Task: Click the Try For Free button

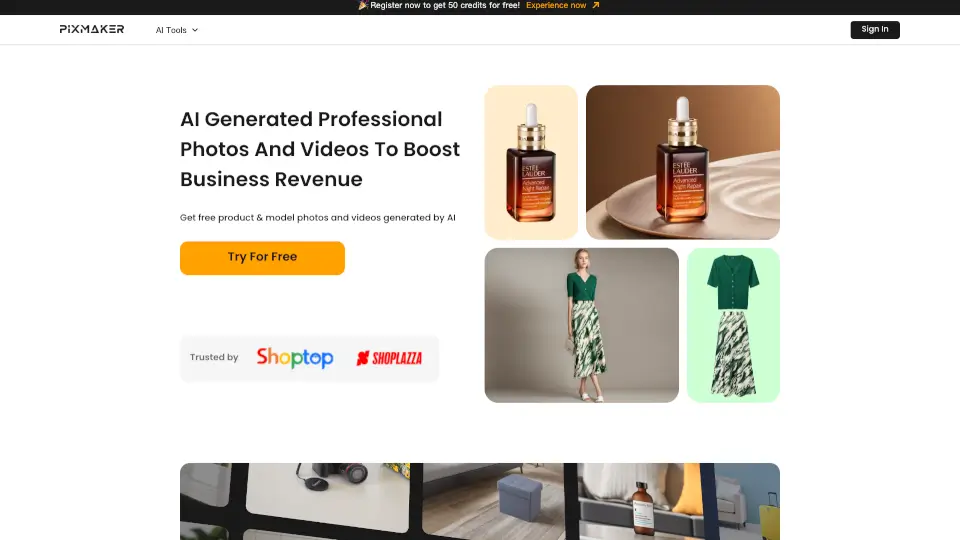Action: pyautogui.click(x=262, y=258)
